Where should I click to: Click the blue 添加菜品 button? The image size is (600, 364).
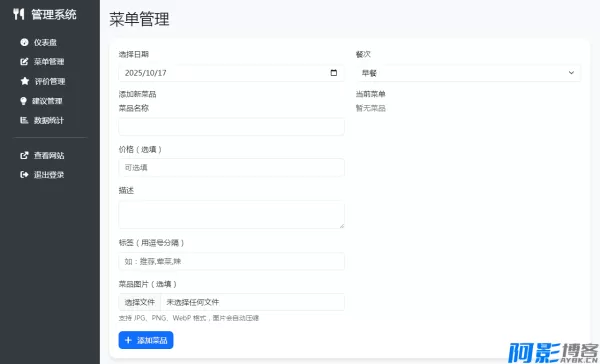tap(146, 340)
